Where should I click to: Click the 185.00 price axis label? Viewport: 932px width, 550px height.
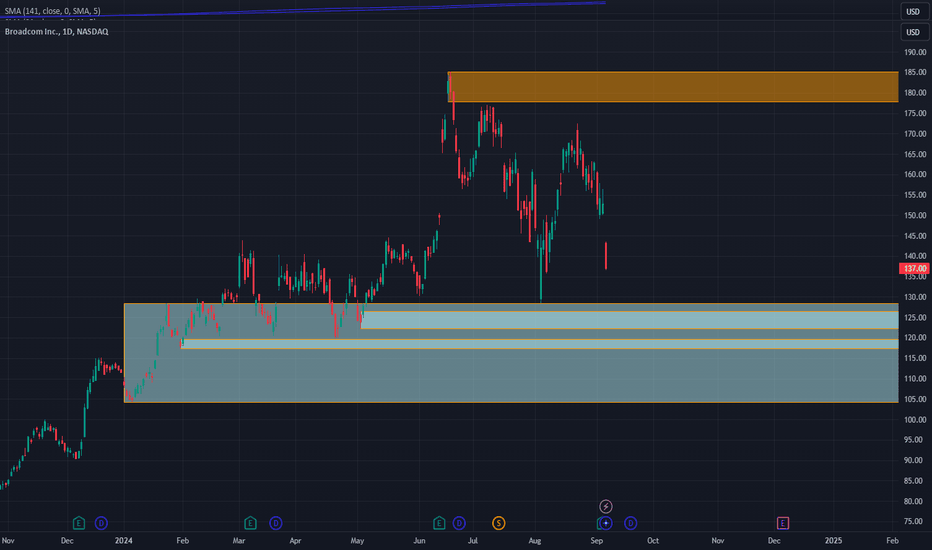tap(915, 73)
